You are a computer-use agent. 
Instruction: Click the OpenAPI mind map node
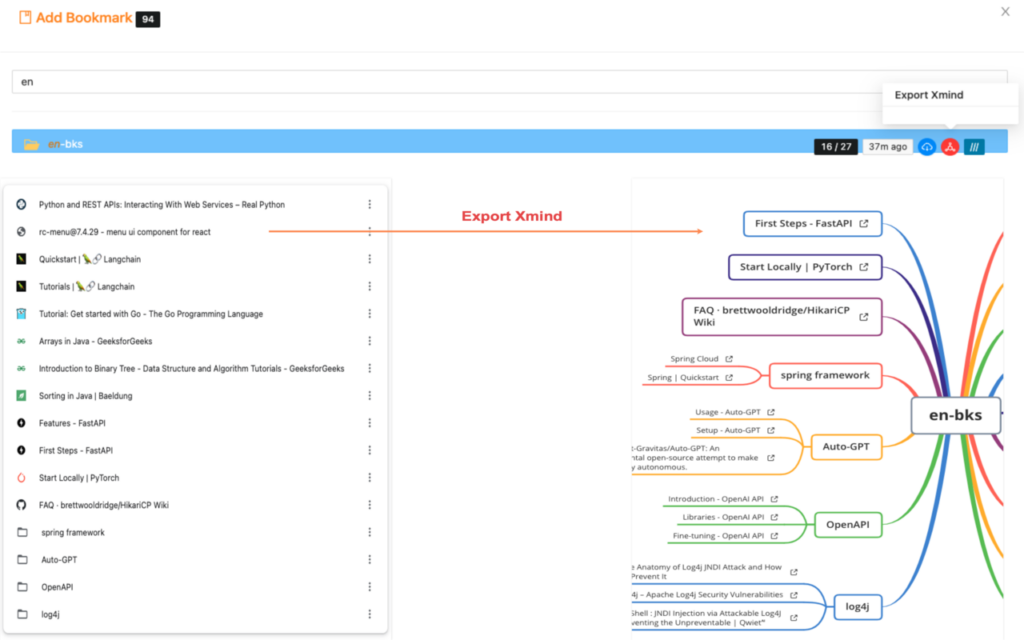pyautogui.click(x=848, y=525)
